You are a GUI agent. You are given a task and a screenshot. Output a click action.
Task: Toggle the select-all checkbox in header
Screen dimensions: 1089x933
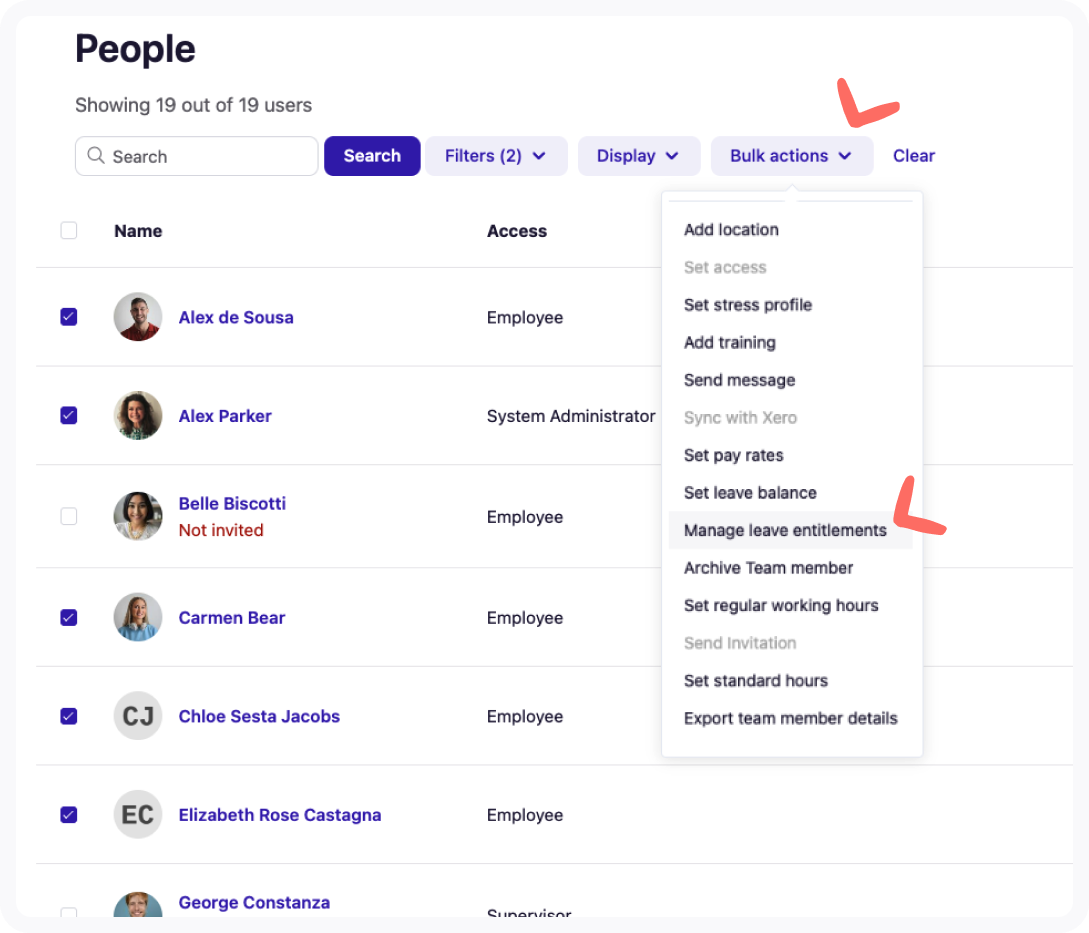pyautogui.click(x=69, y=231)
